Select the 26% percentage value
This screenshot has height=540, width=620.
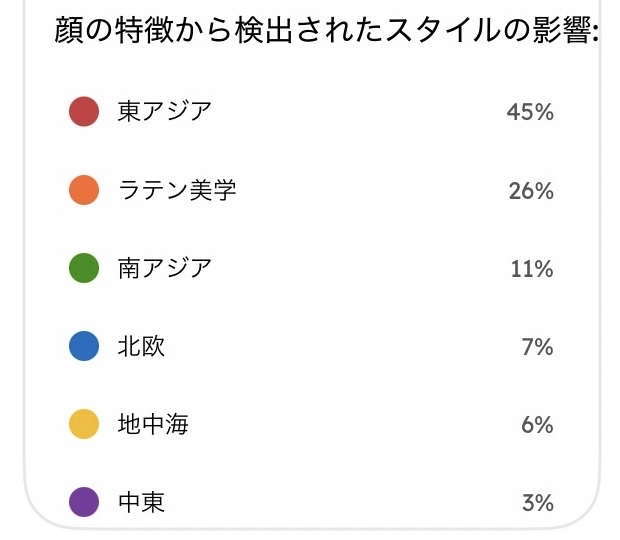531,190
